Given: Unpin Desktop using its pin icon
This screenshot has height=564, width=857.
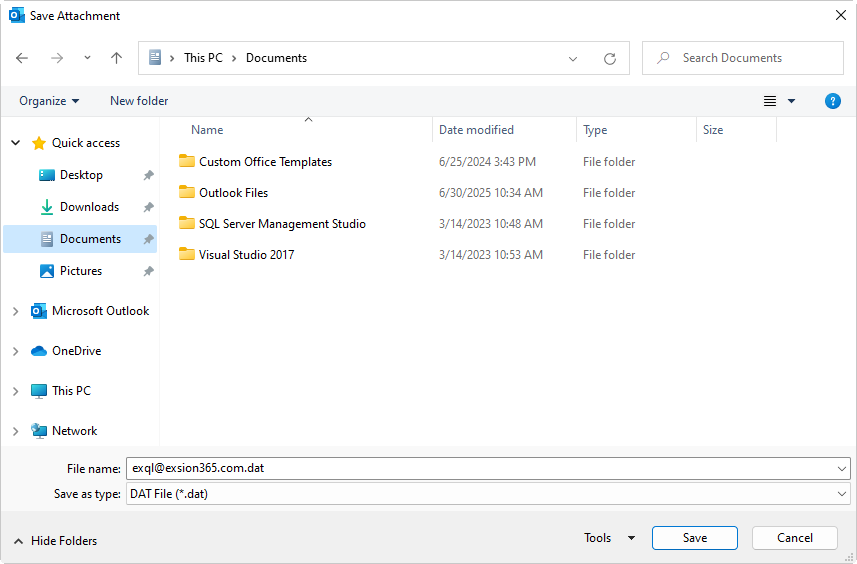Looking at the screenshot, I should 148,175.
